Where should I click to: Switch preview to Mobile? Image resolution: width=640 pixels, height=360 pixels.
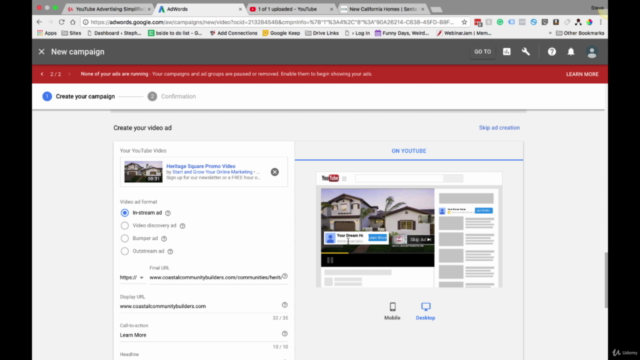(x=392, y=311)
